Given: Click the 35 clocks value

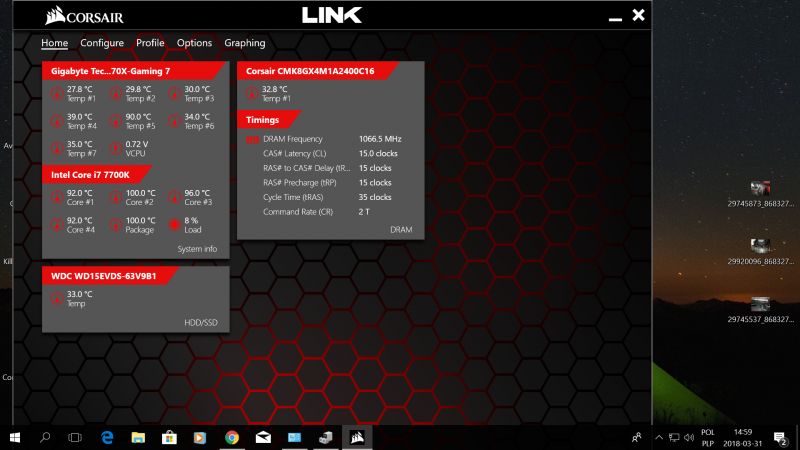Looking at the screenshot, I should 375,197.
